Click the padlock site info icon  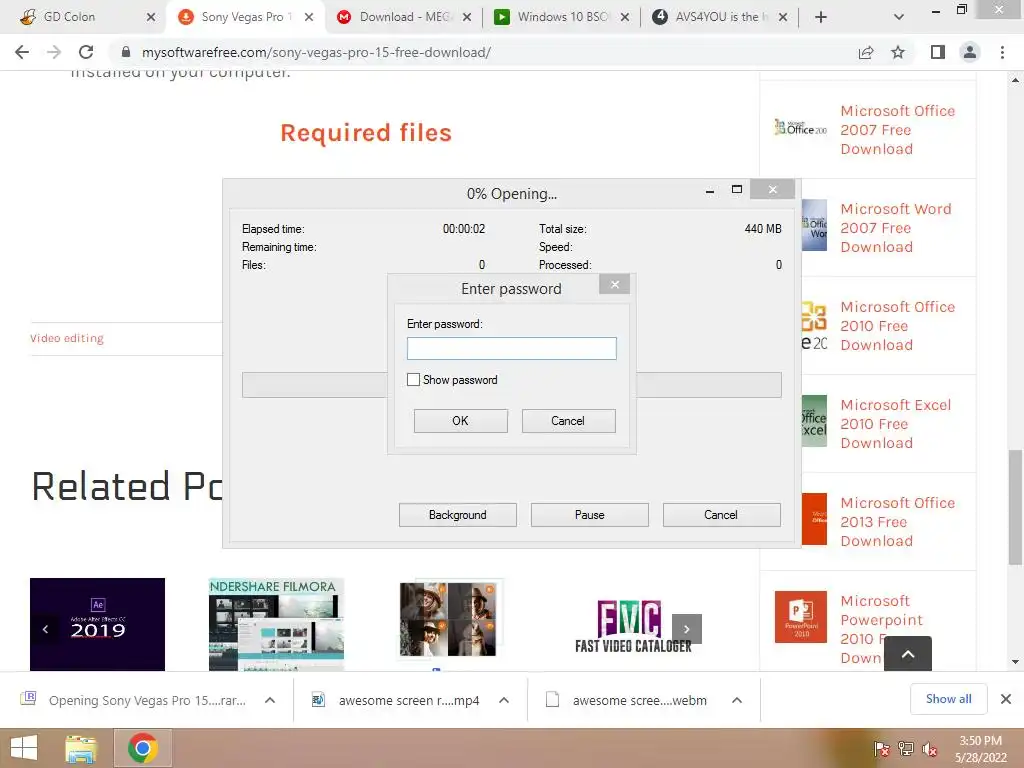click(x=126, y=52)
